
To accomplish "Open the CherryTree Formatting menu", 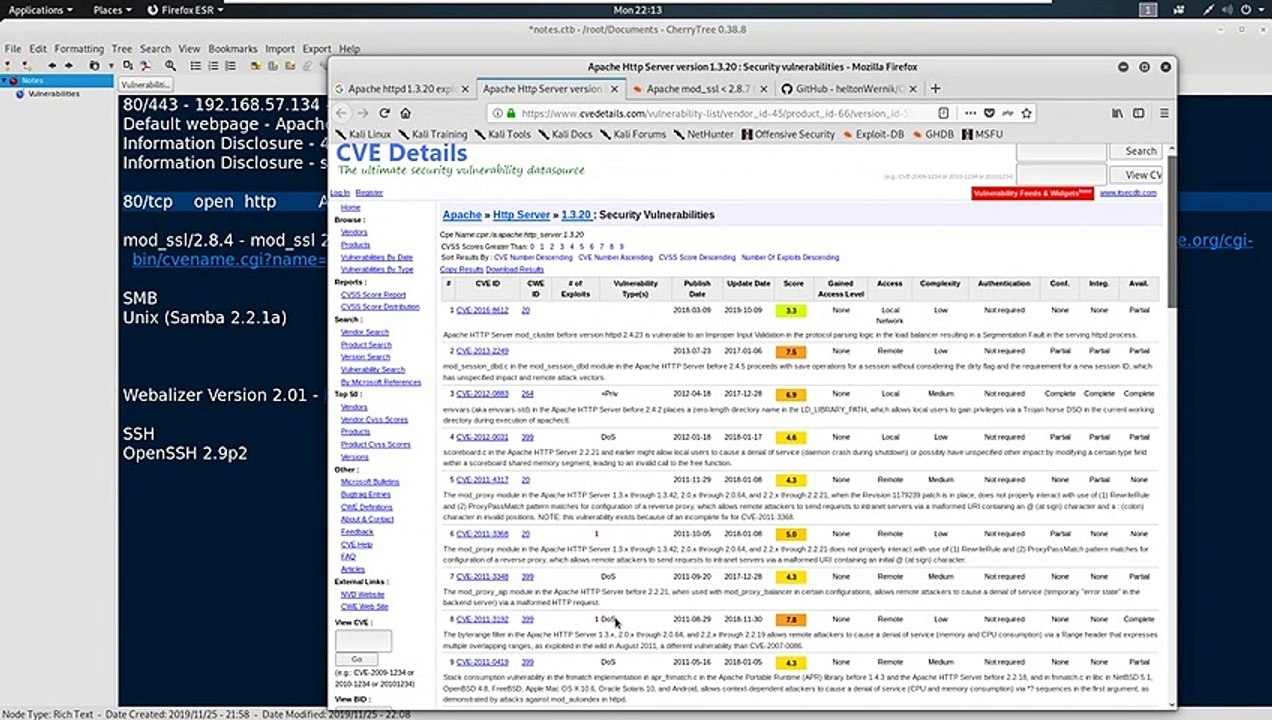I will pos(79,48).
